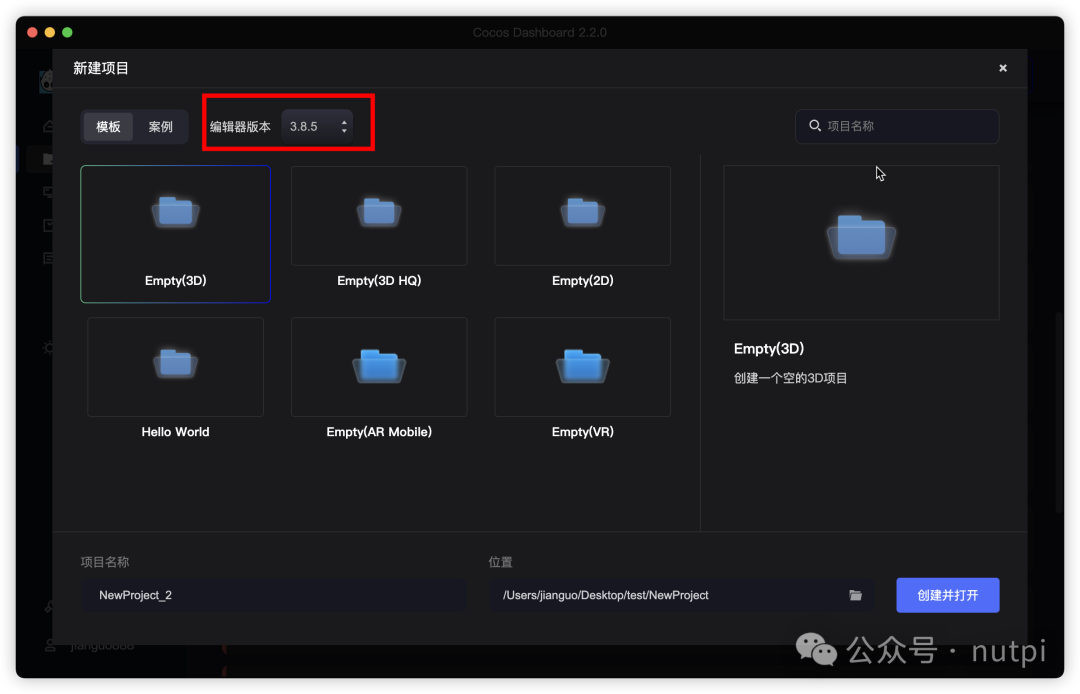This screenshot has width=1080, height=694.
Task: Click the macOS yellow minimize button
Action: tap(50, 32)
